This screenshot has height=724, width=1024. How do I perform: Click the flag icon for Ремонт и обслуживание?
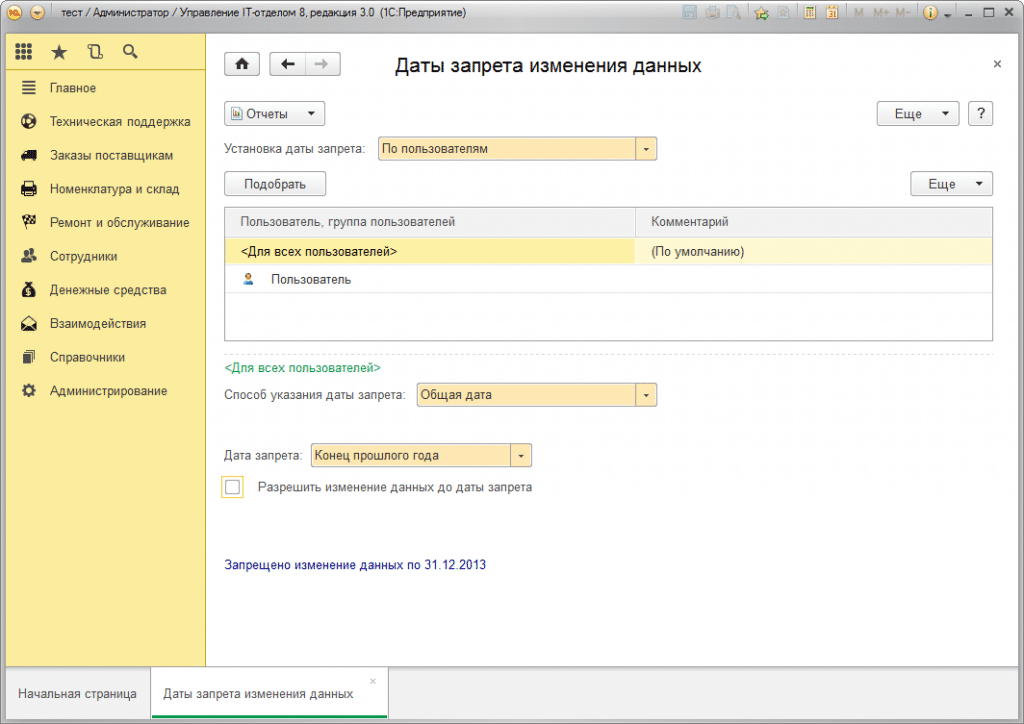(x=29, y=223)
